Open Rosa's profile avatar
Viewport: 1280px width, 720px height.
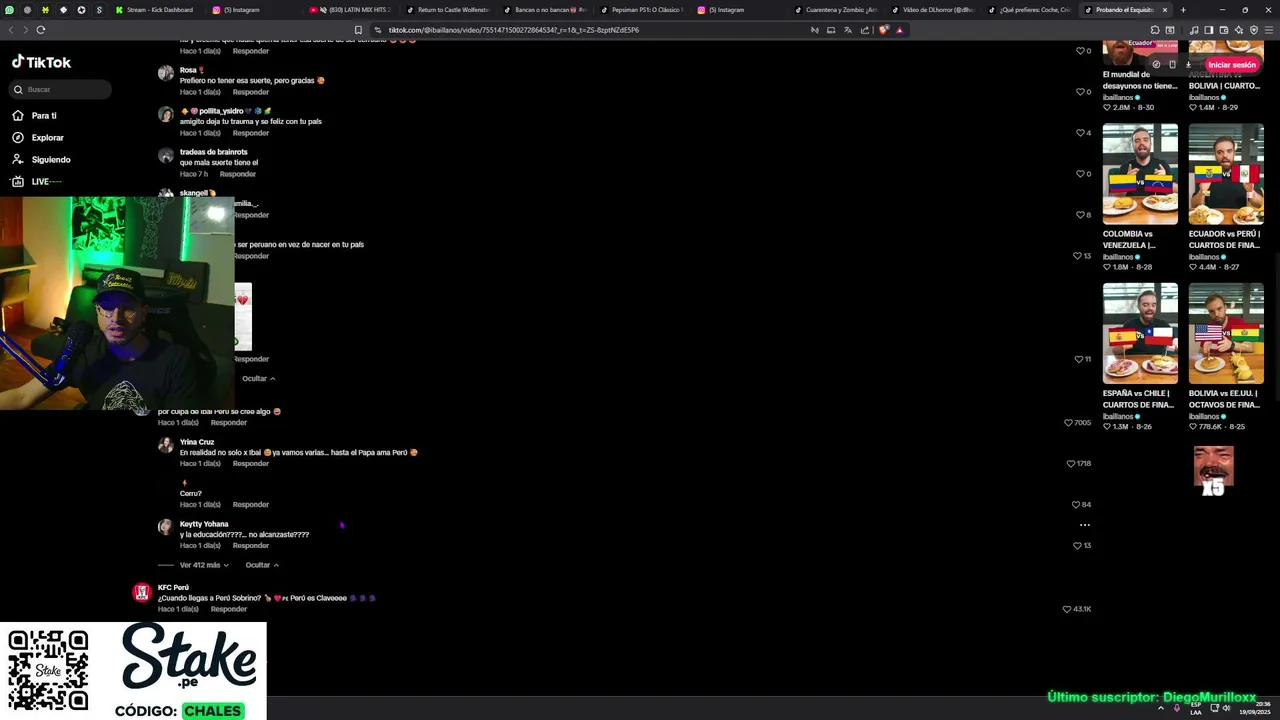tap(165, 73)
